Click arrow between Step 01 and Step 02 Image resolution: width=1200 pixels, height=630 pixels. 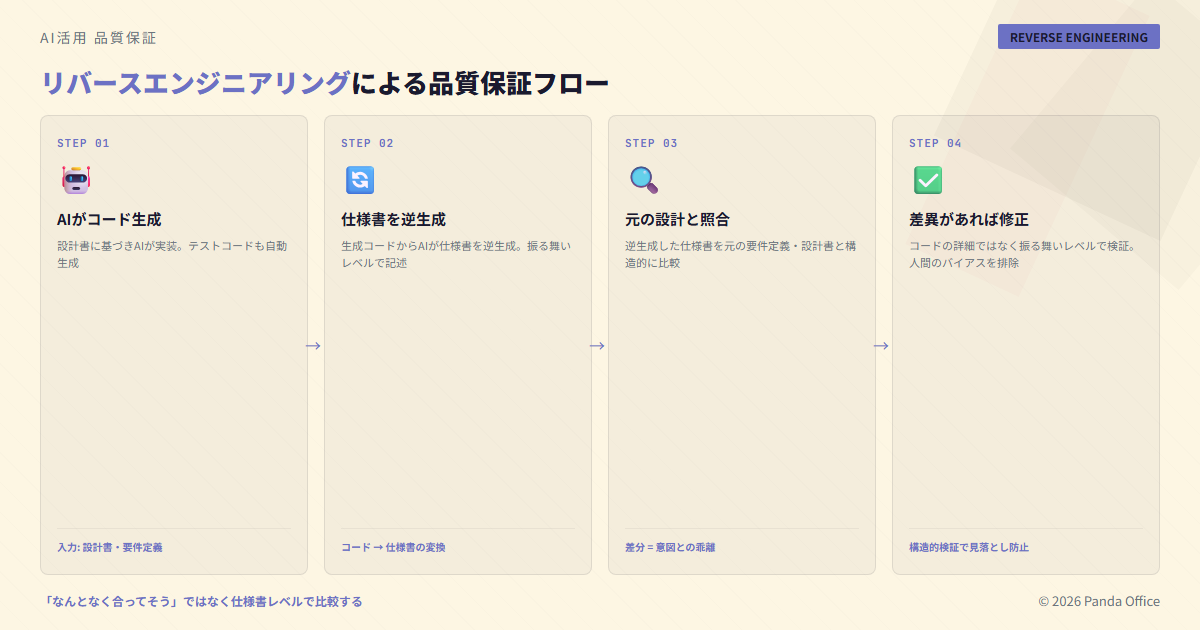(313, 345)
